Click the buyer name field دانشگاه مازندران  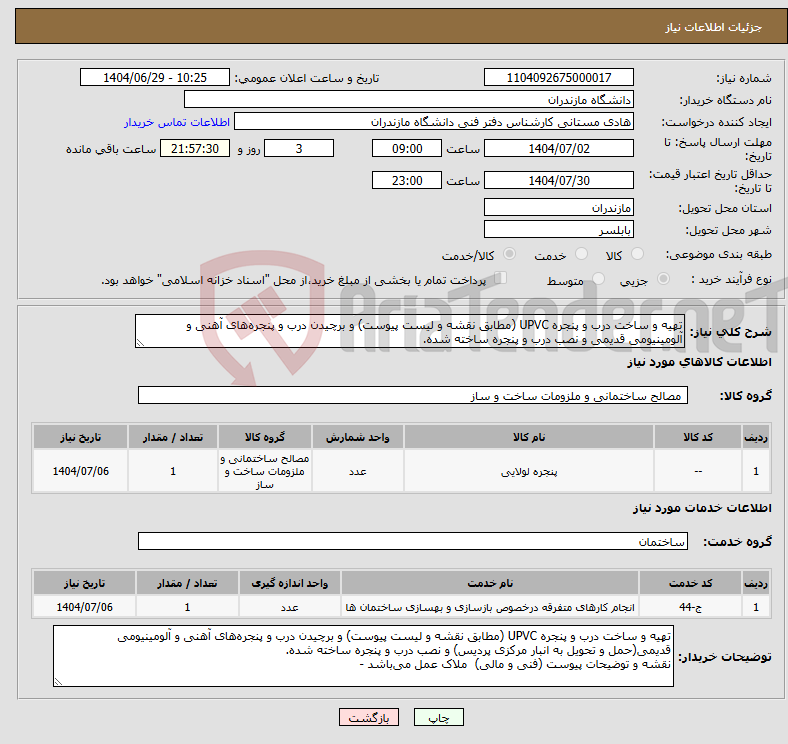(x=409, y=100)
